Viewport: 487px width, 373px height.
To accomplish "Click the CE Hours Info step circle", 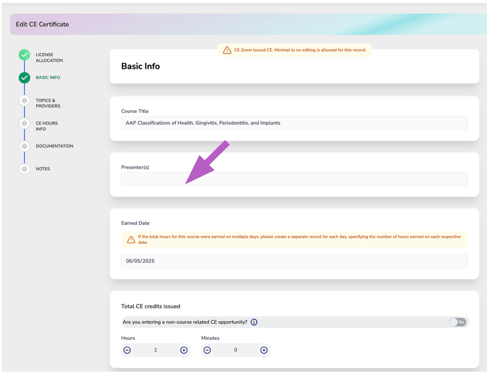I will point(24,123).
